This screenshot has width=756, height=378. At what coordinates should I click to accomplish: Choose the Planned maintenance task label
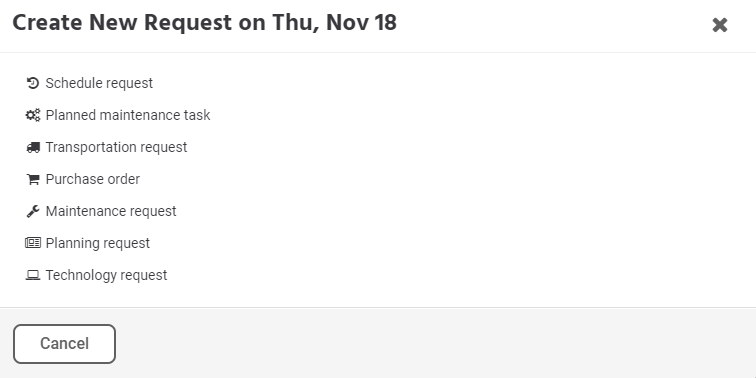[128, 115]
